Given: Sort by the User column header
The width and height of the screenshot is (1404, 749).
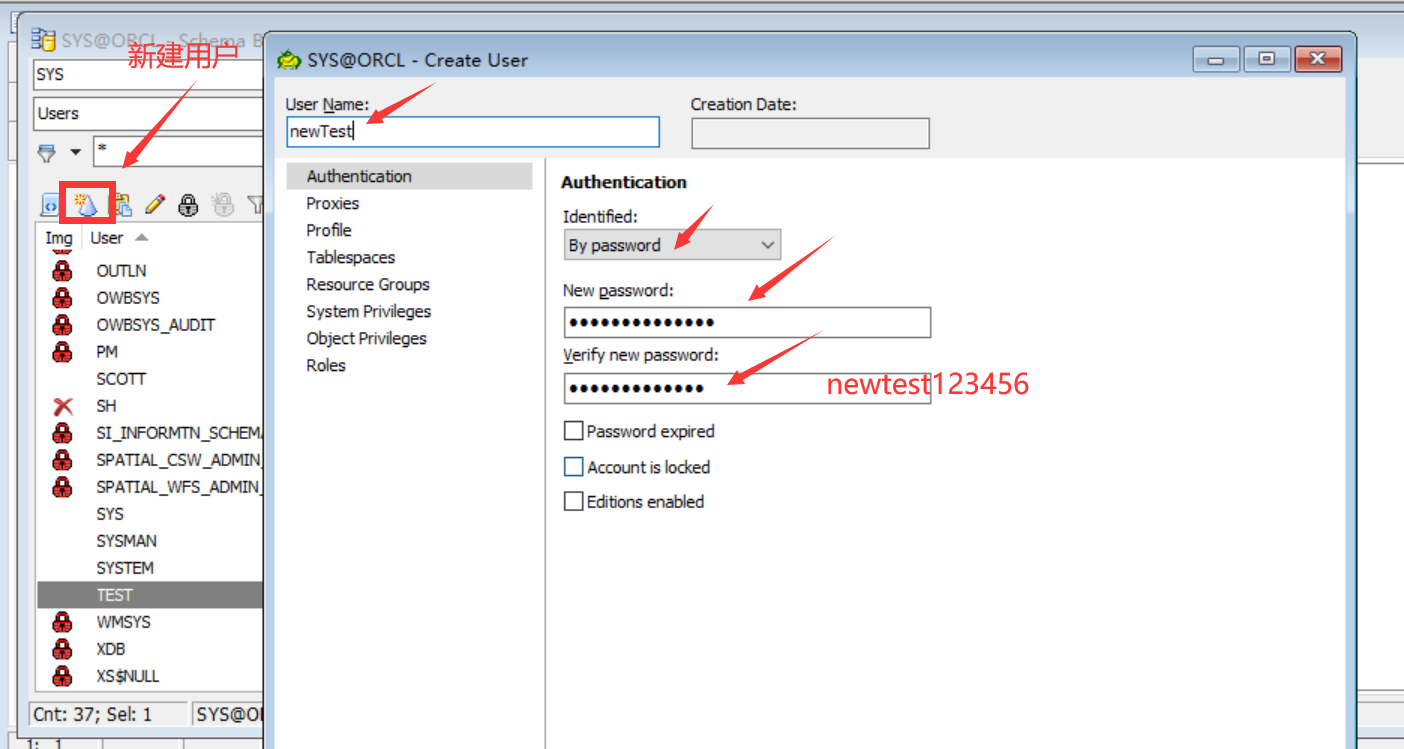Looking at the screenshot, I should click(x=119, y=238).
